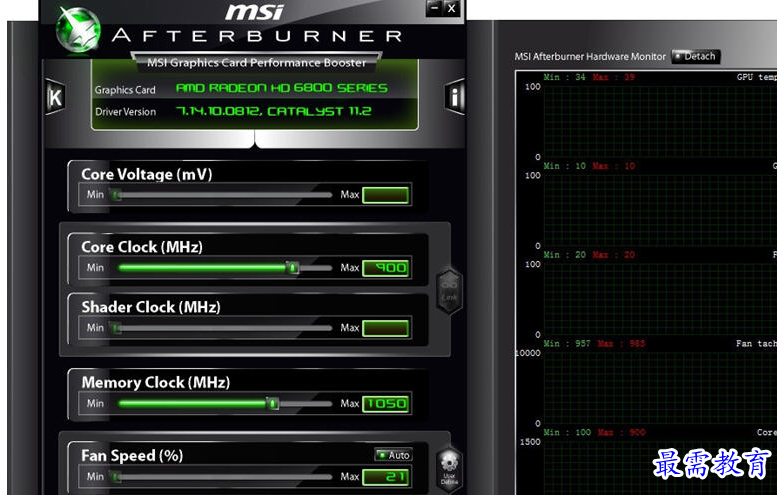
Task: Click the Core Clock slider handle
Action: pyautogui.click(x=292, y=268)
